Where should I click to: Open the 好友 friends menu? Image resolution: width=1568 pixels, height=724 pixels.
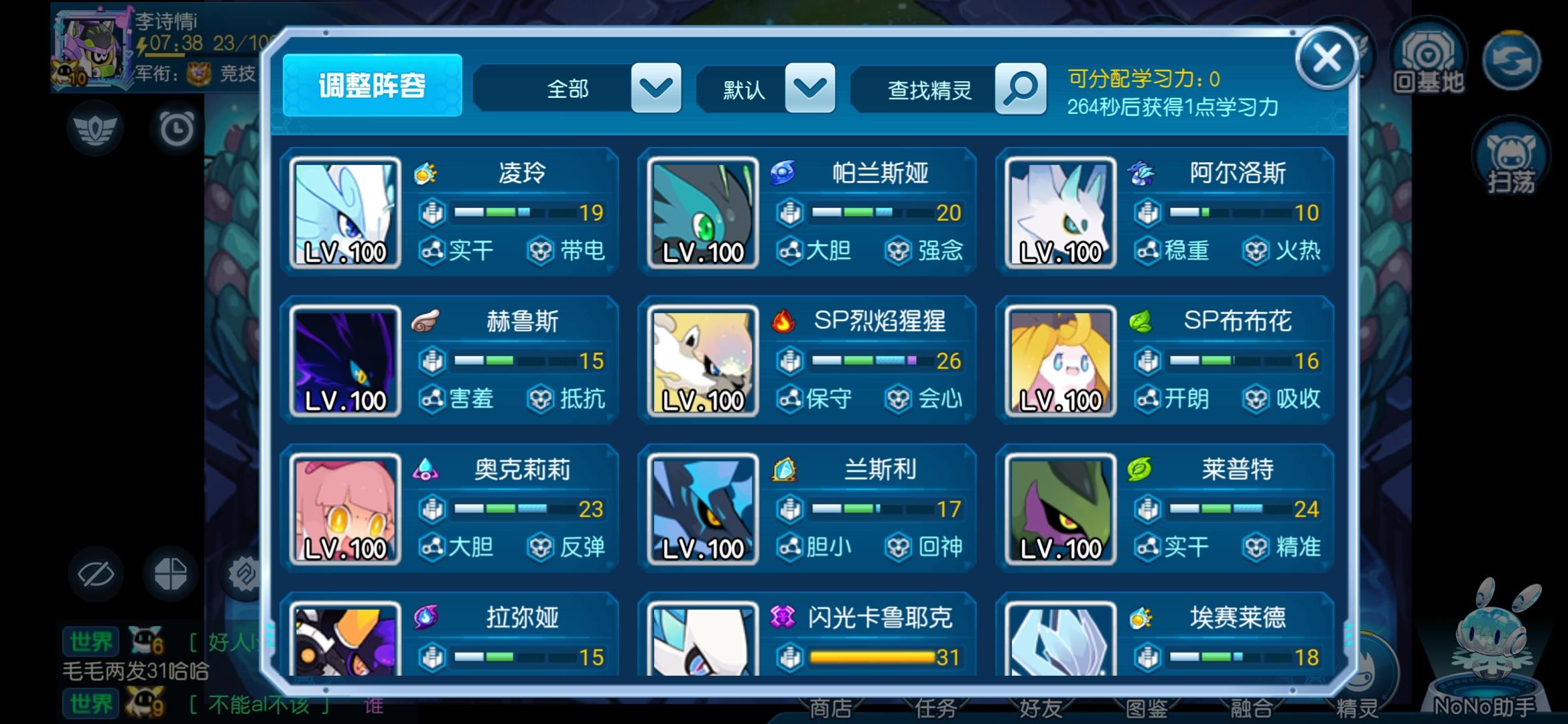coord(1040,709)
